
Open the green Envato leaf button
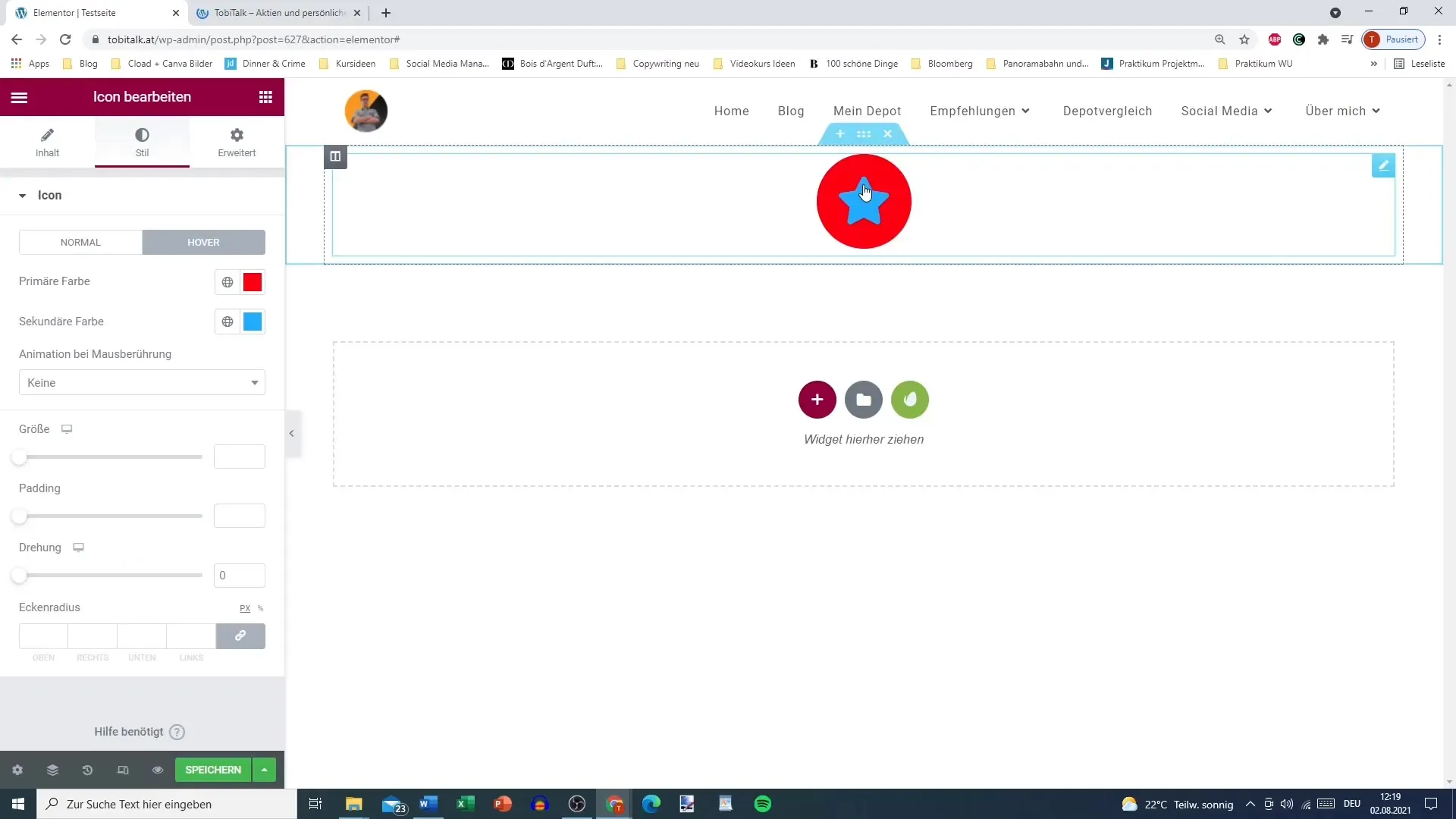(x=910, y=400)
